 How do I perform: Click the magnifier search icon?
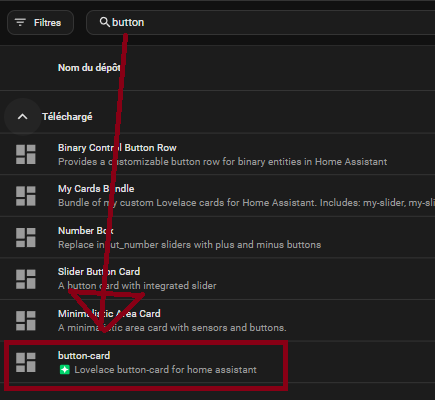pyautogui.click(x=104, y=22)
